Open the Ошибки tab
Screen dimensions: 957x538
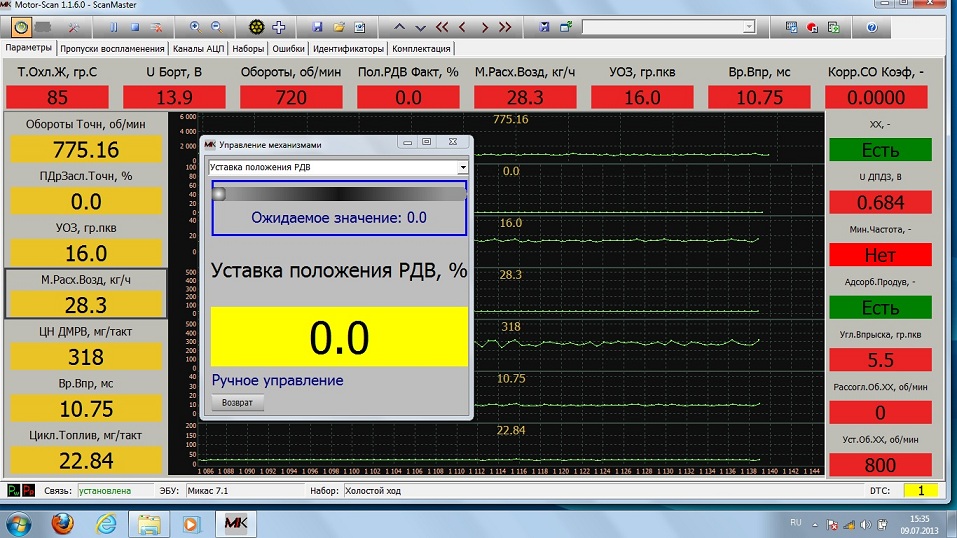pyautogui.click(x=288, y=49)
